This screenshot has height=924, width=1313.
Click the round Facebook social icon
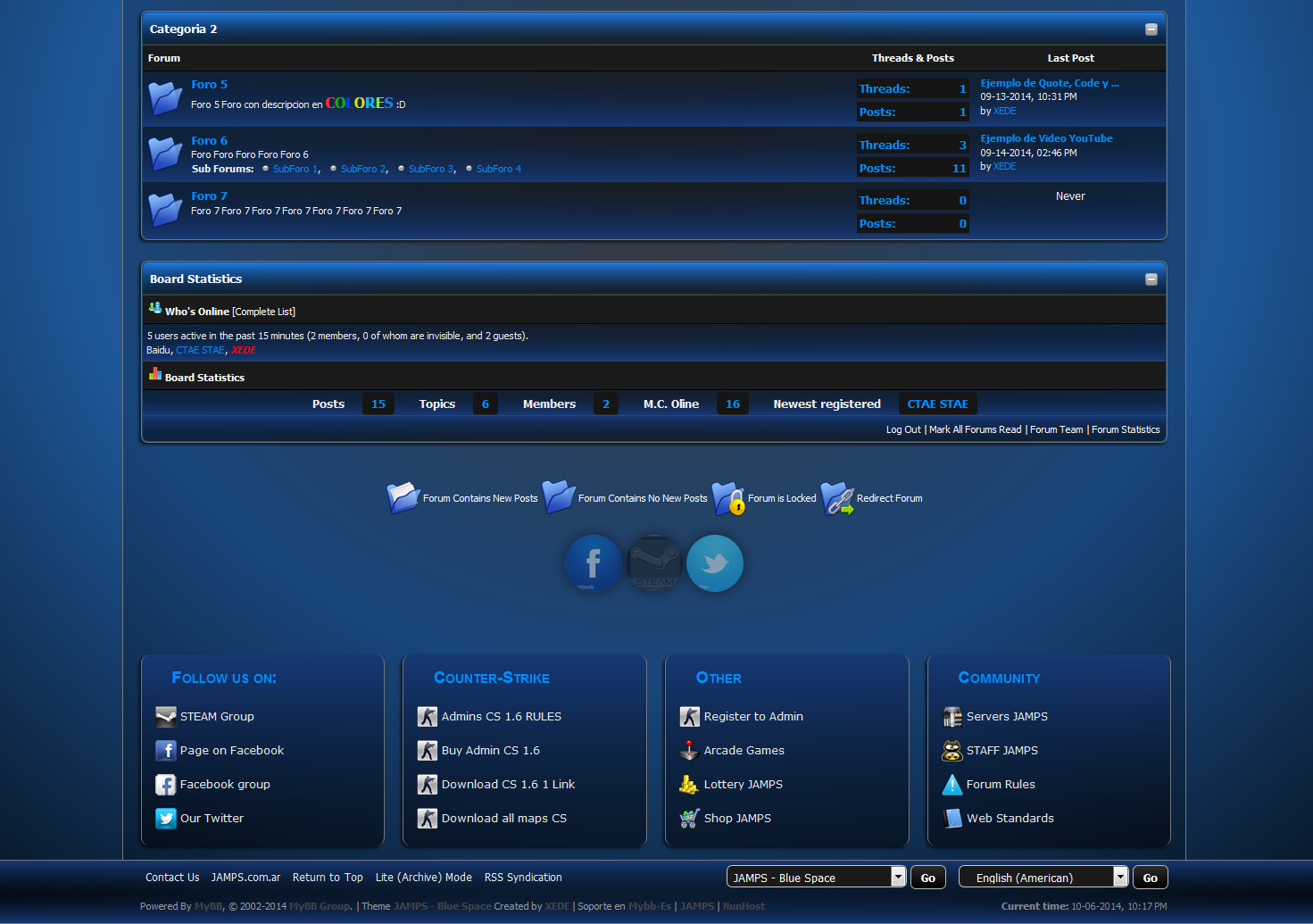tap(593, 563)
